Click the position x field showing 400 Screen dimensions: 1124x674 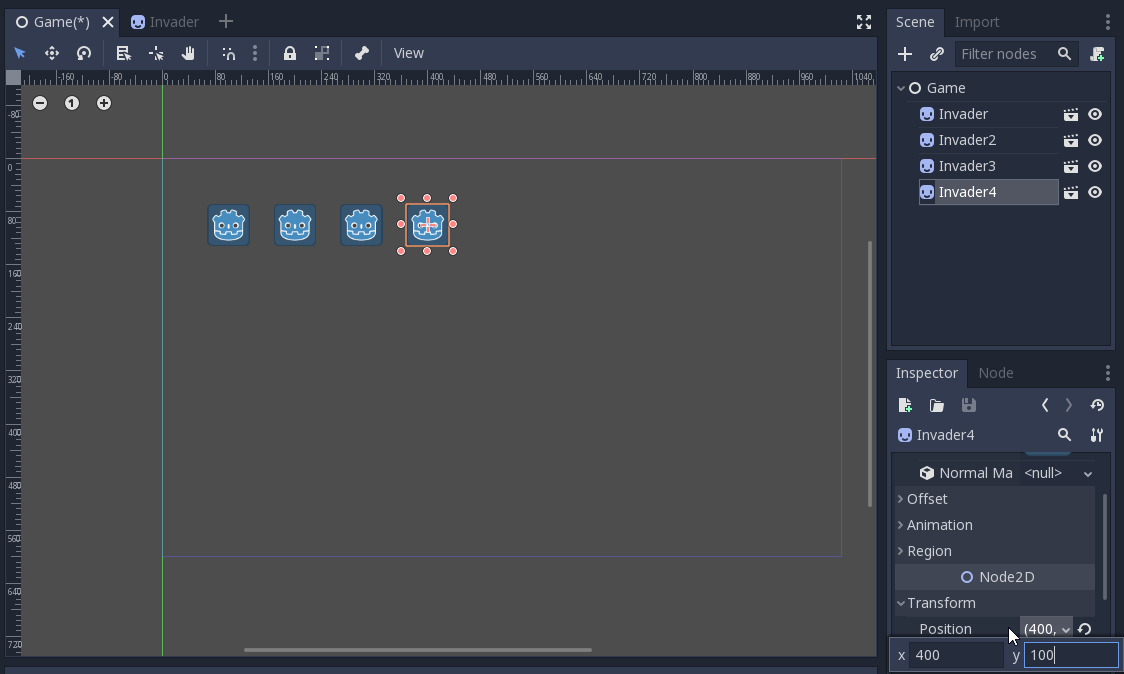pos(956,655)
